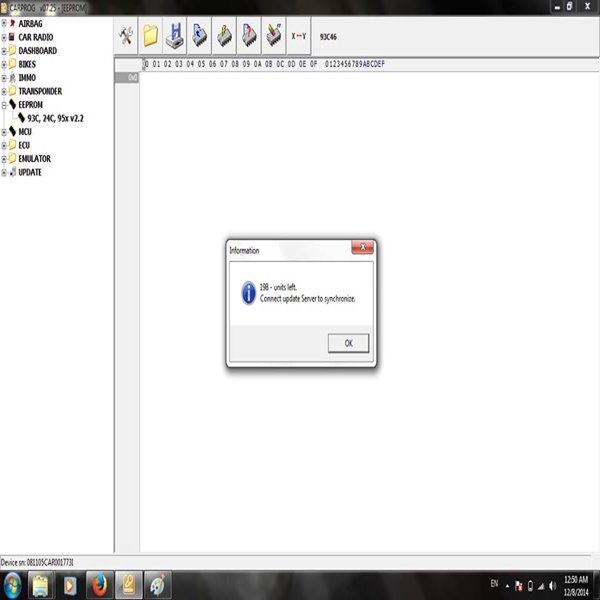Viewport: 600px width, 600px height.
Task: Open the media player taskbar icon
Action: click(x=70, y=585)
